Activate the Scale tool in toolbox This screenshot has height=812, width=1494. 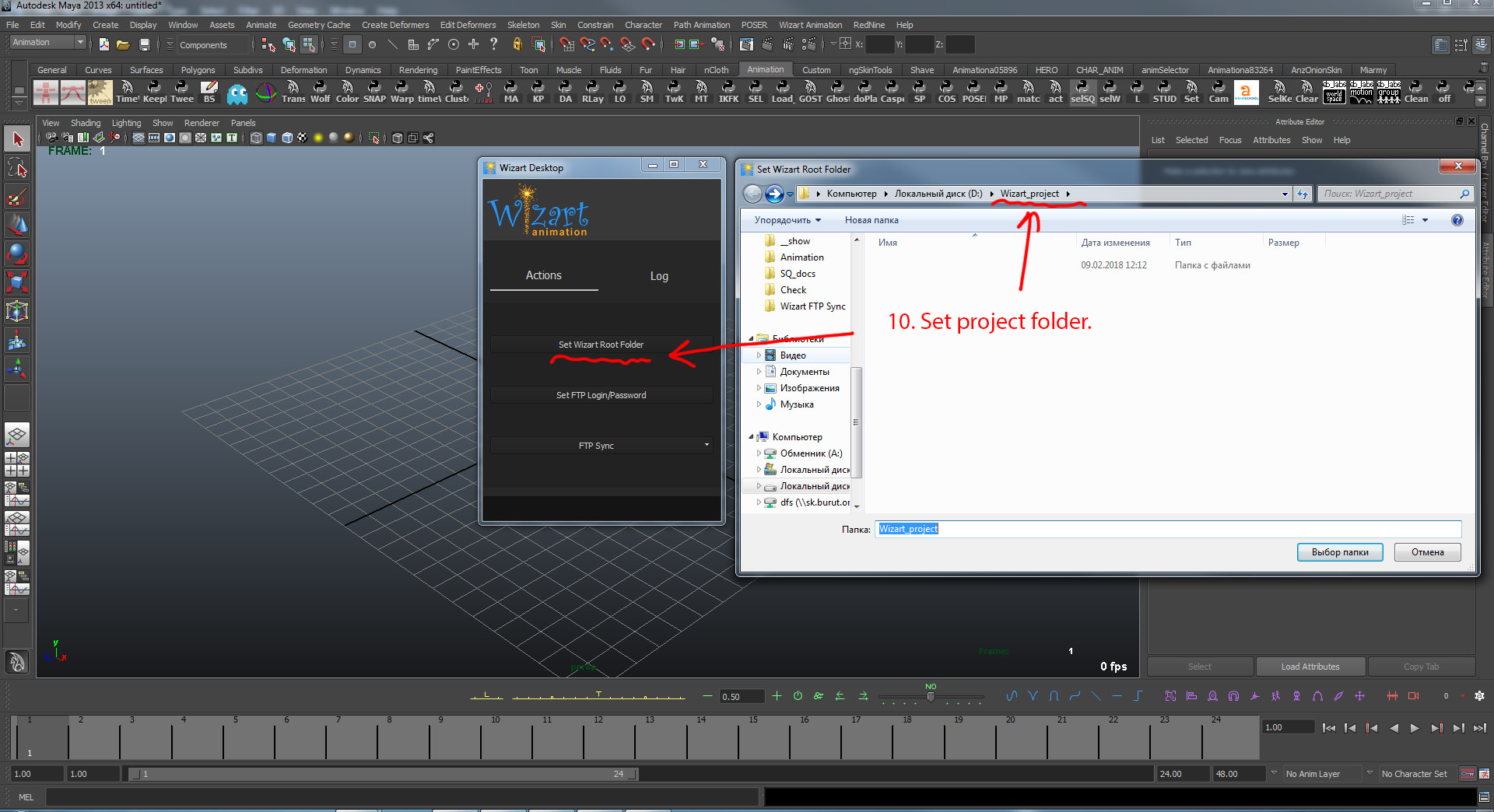[17, 281]
